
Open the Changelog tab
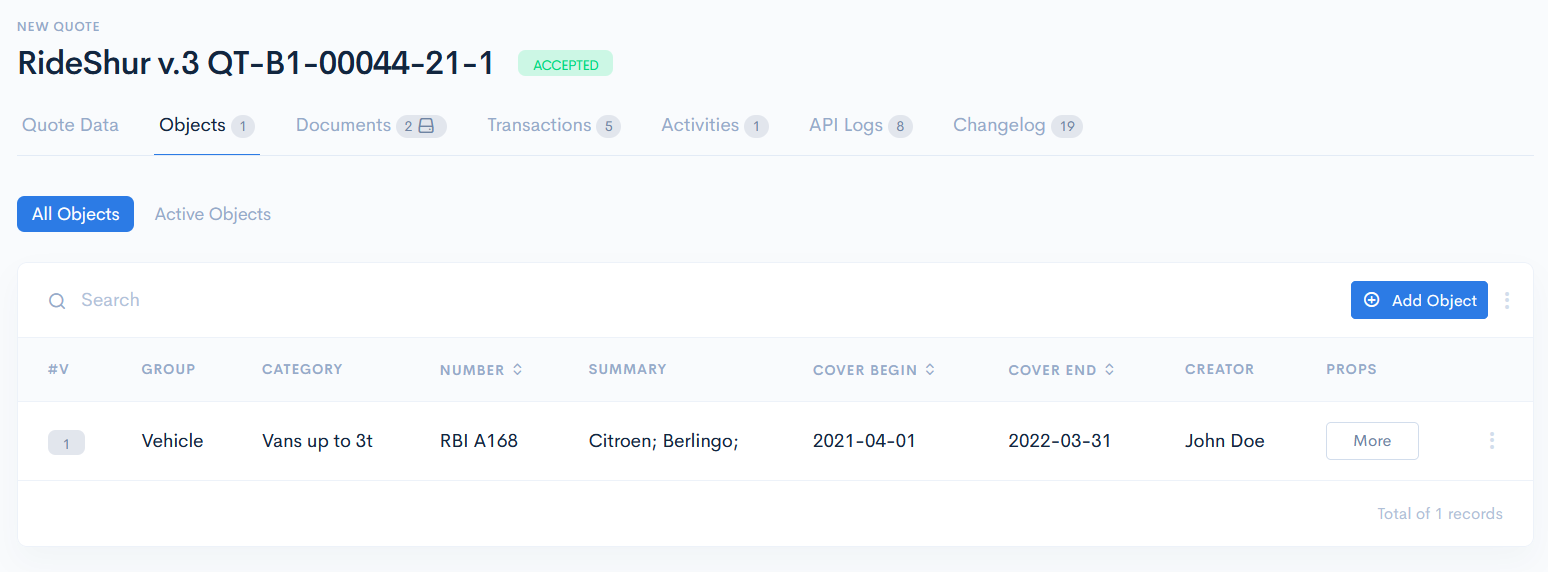tap(999, 125)
